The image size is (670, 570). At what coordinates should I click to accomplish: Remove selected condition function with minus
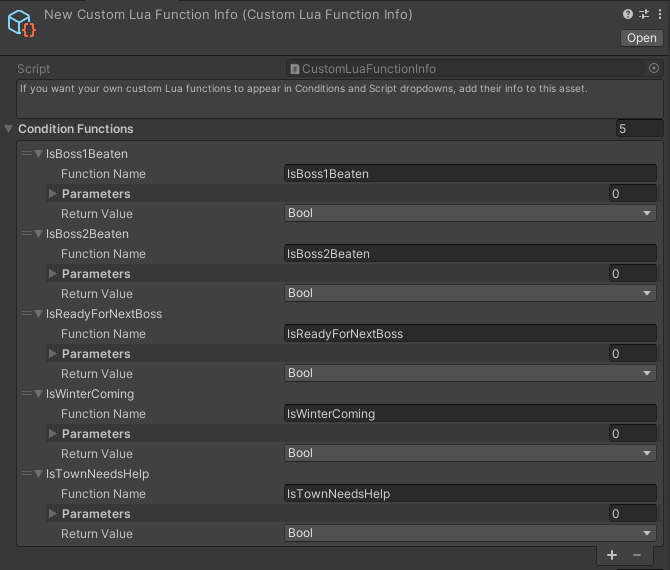(637, 555)
